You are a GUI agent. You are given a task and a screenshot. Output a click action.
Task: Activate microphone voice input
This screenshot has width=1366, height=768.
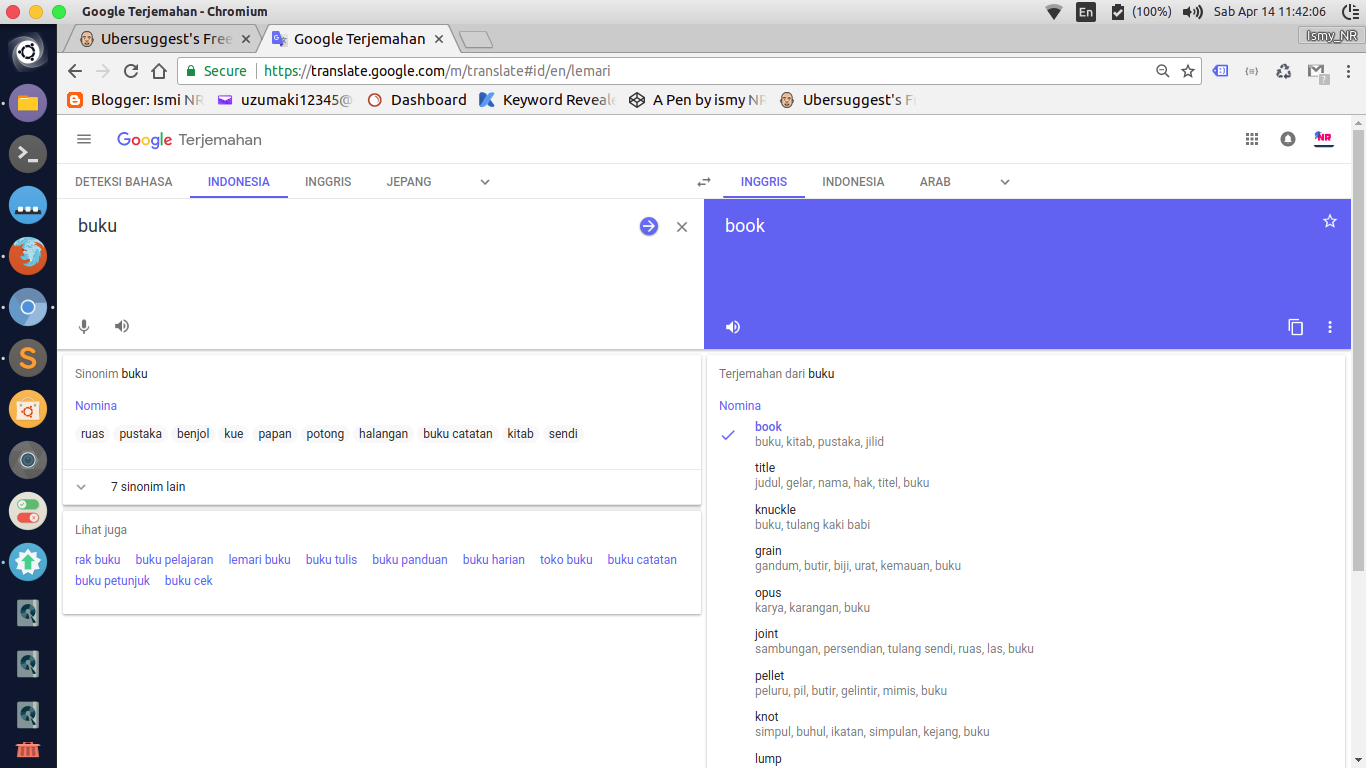click(84, 326)
